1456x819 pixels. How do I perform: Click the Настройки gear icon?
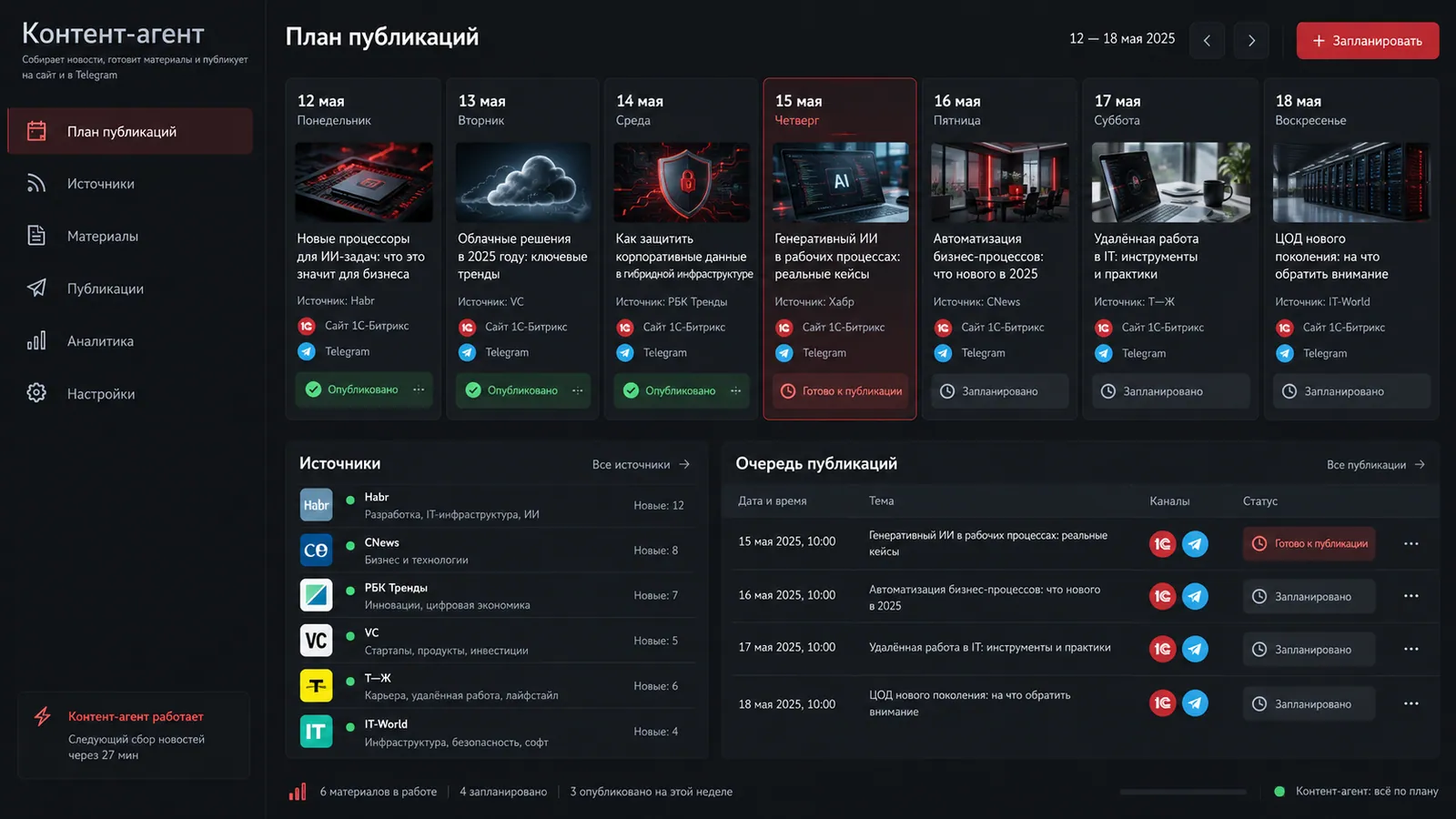(36, 393)
